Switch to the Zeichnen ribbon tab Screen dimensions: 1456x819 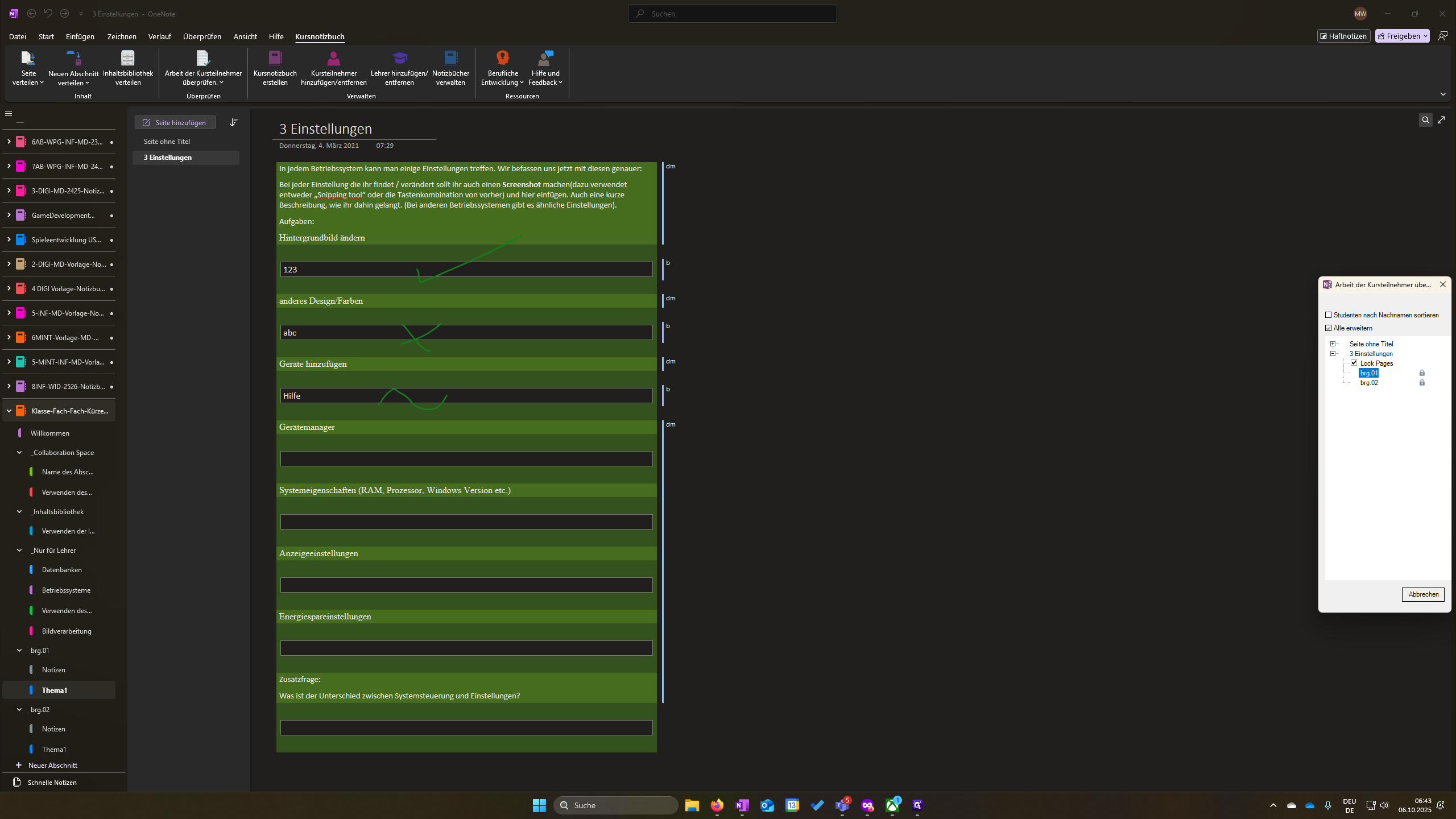pos(122,36)
